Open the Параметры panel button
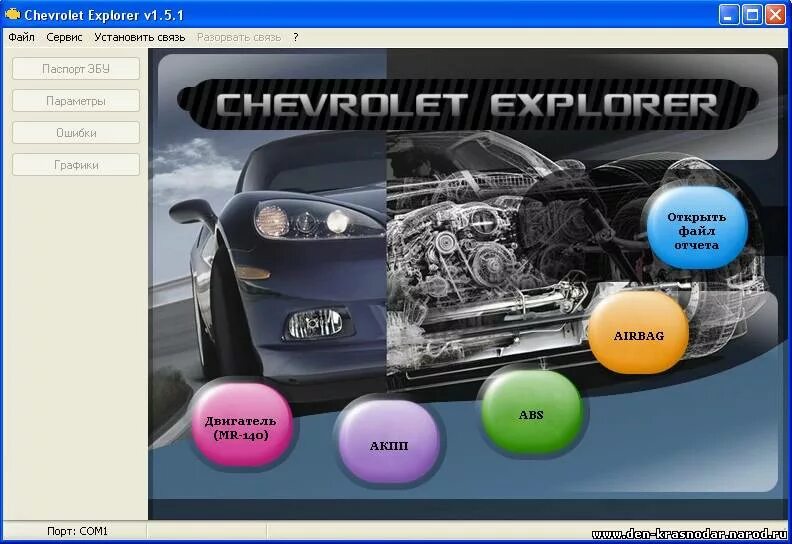 point(76,101)
